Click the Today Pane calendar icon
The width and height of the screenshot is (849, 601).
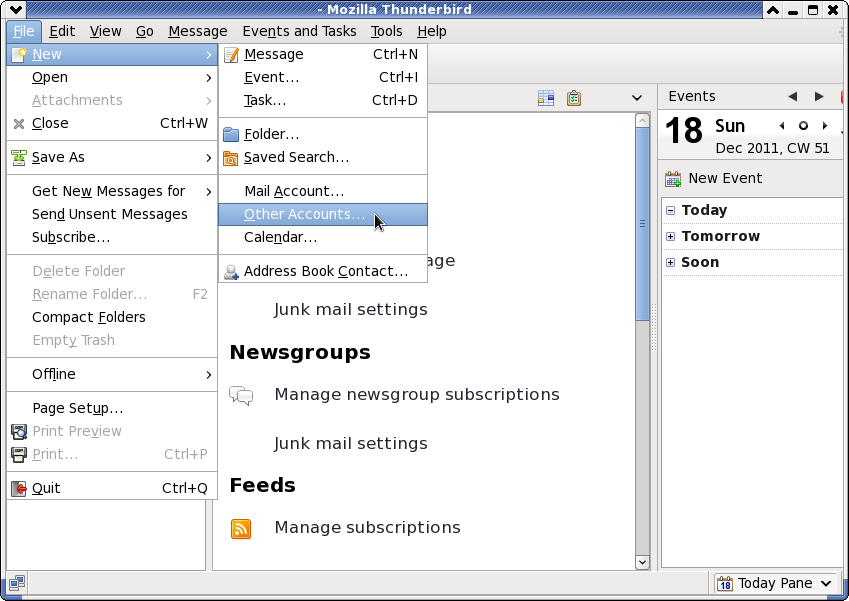point(724,583)
